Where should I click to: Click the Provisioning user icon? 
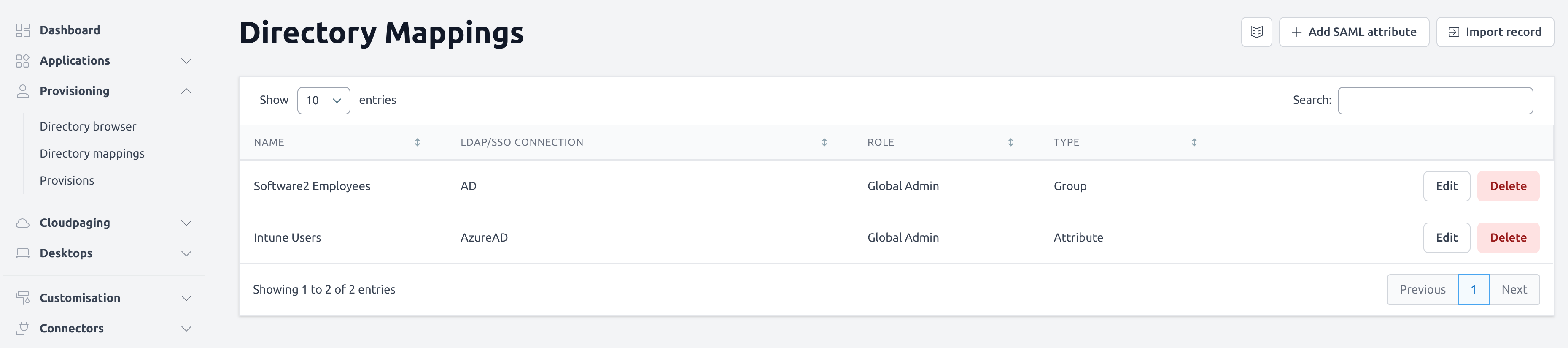(22, 91)
